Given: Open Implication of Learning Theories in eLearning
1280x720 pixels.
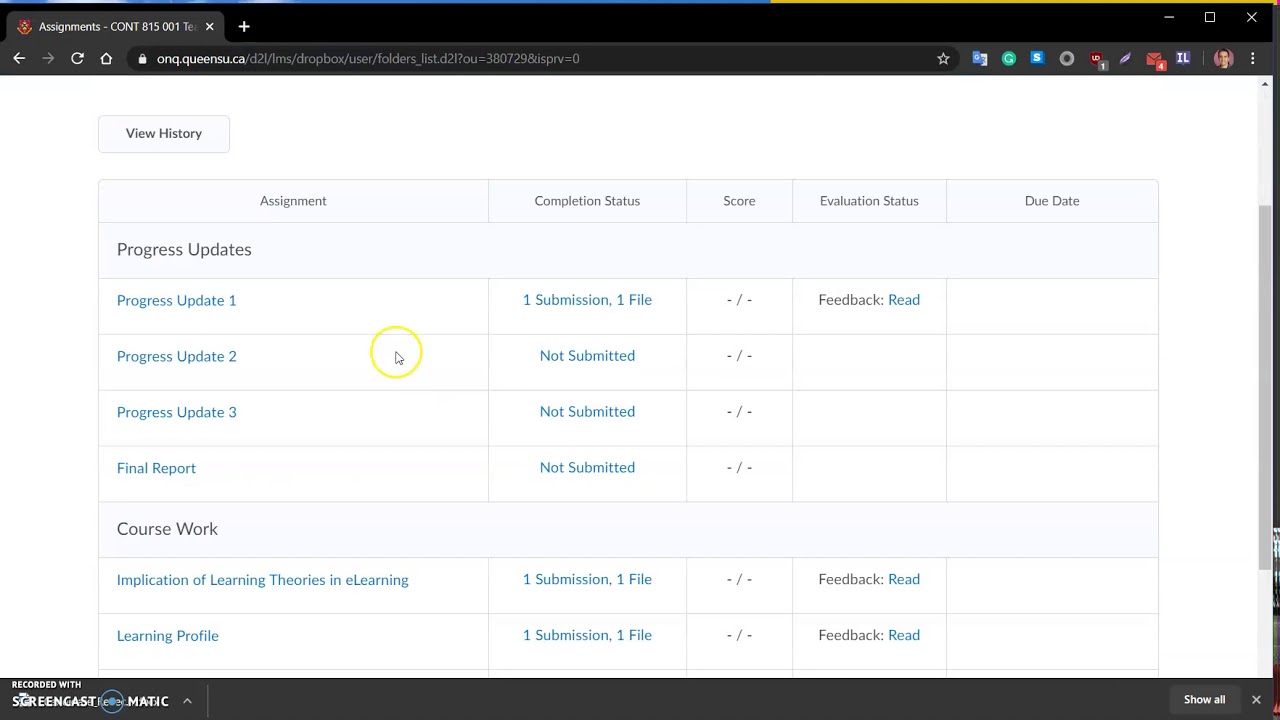Looking at the screenshot, I should coord(262,580).
